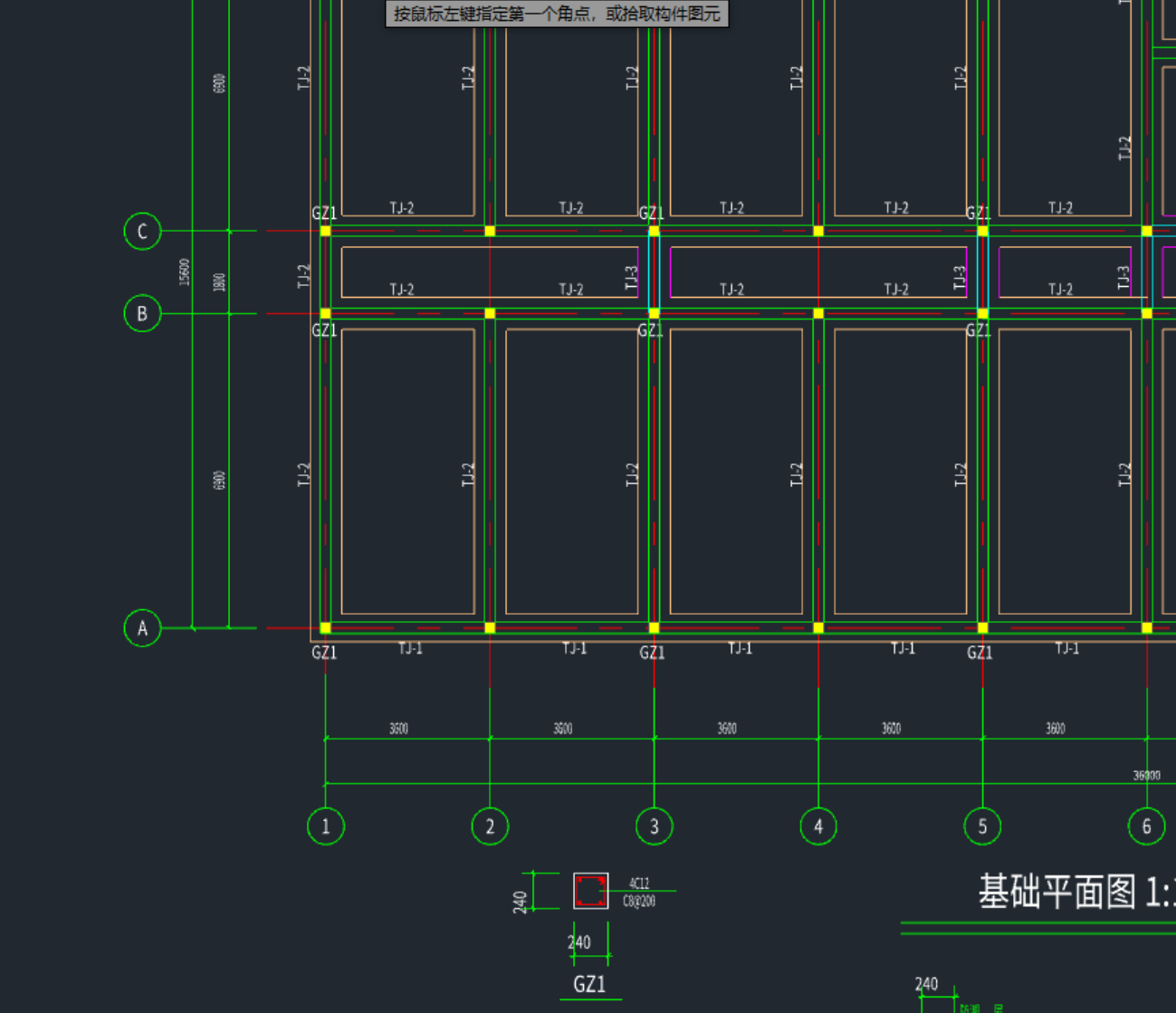This screenshot has height=1013, width=1176.
Task: Click GZ1 label below axis A at axis 3
Action: 652,653
